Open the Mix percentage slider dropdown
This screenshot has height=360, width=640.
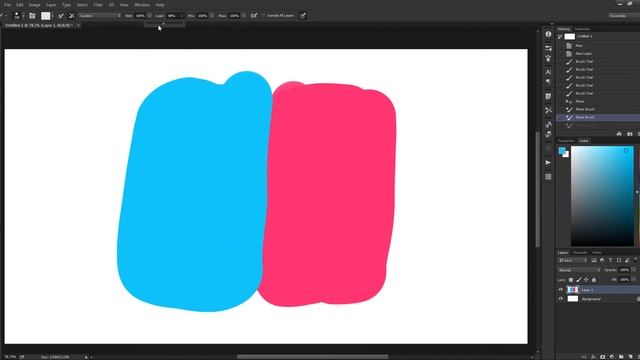point(212,16)
